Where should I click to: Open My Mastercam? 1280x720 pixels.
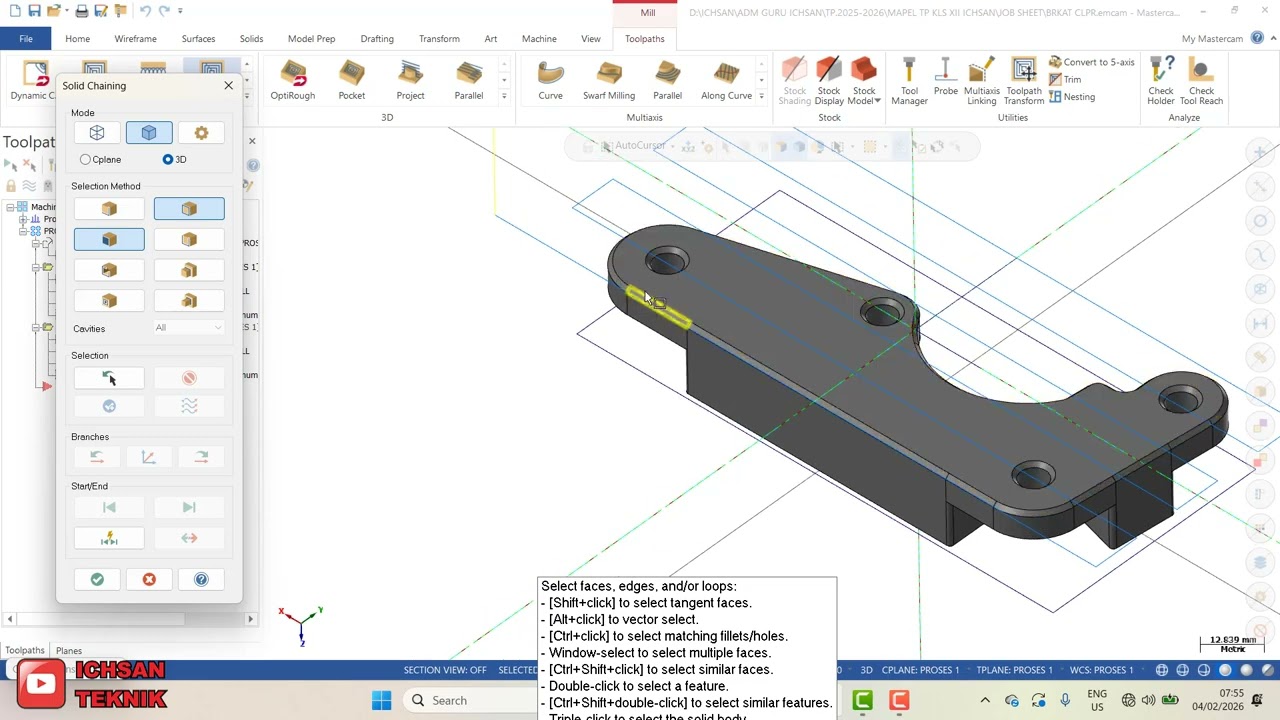click(x=1212, y=39)
